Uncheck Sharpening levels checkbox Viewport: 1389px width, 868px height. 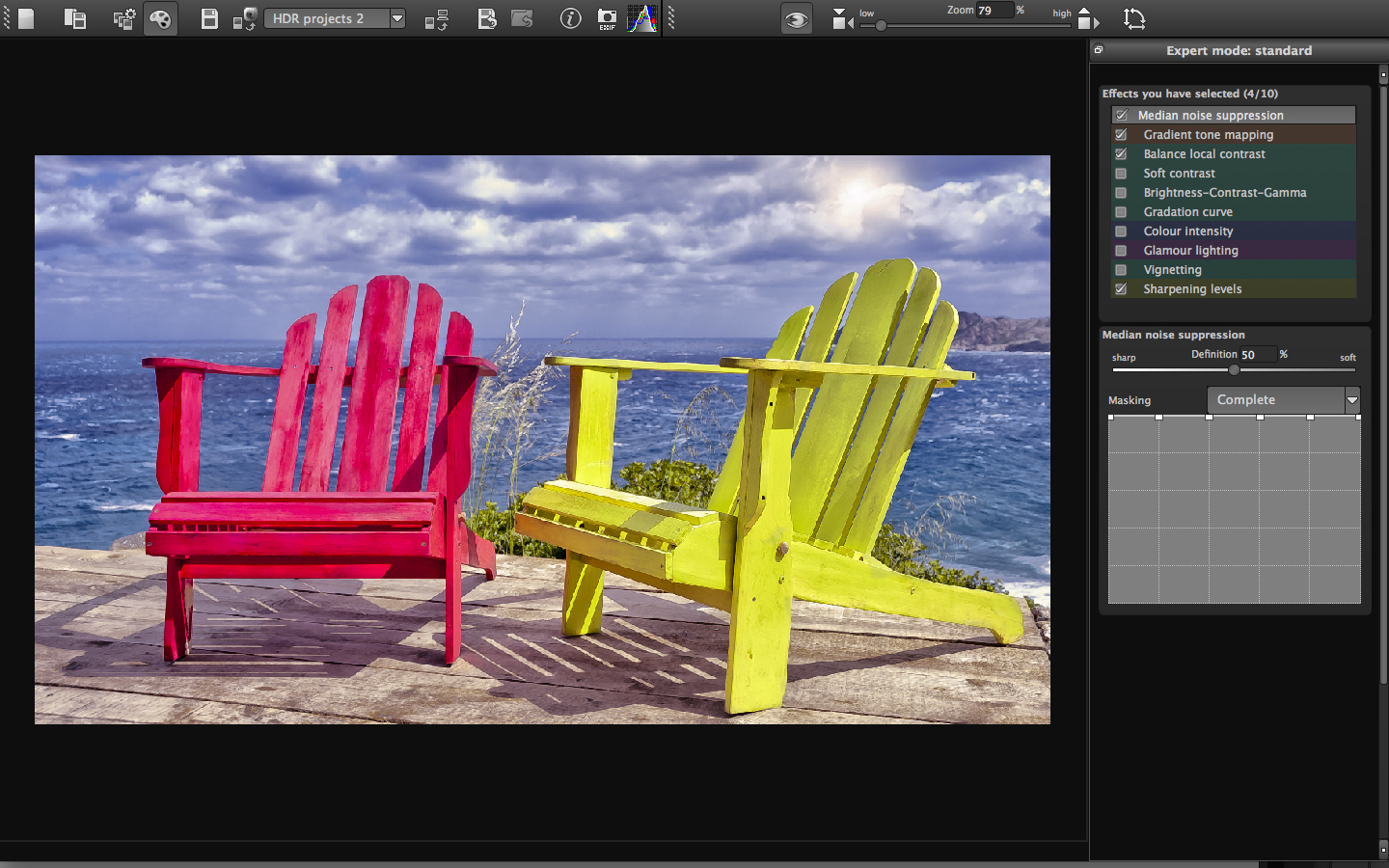(1121, 288)
